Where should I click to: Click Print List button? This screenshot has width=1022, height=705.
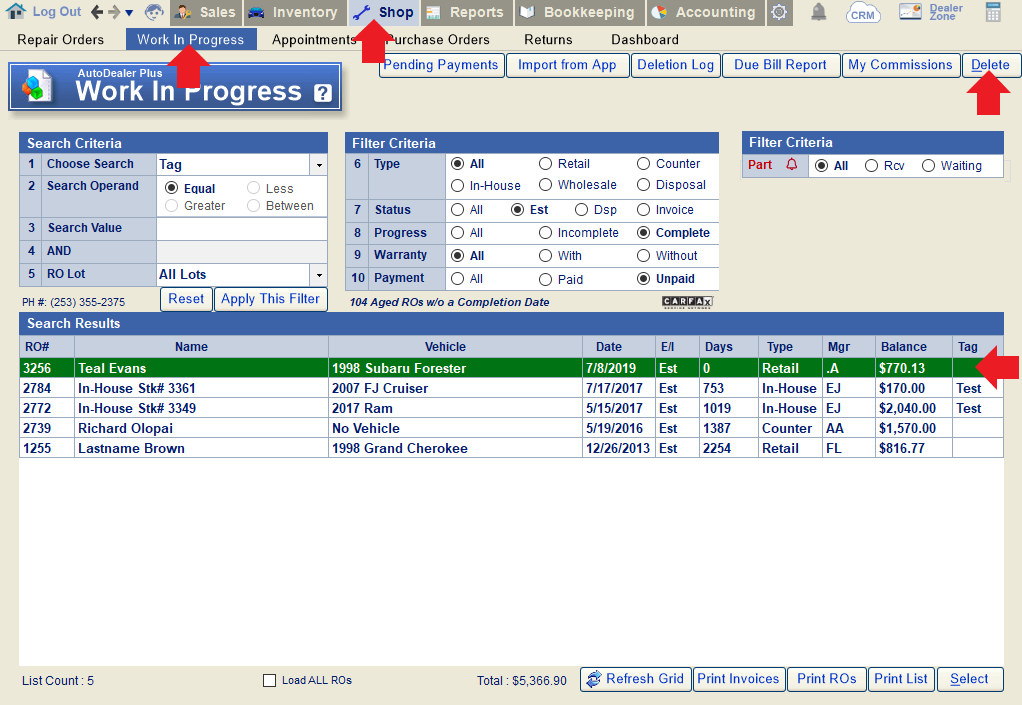tap(901, 679)
